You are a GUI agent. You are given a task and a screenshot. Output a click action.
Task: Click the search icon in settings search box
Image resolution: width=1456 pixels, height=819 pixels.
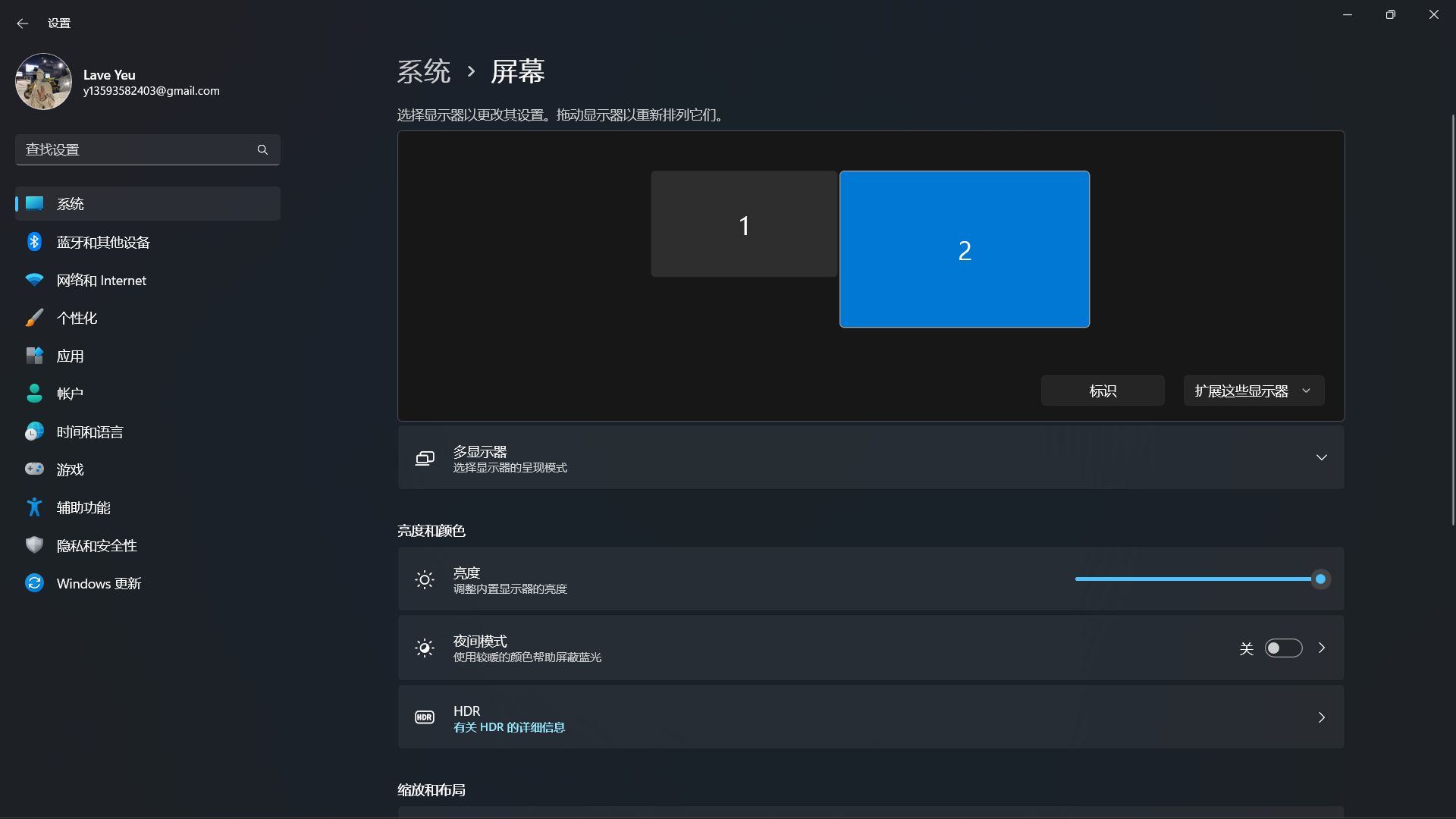click(x=262, y=149)
